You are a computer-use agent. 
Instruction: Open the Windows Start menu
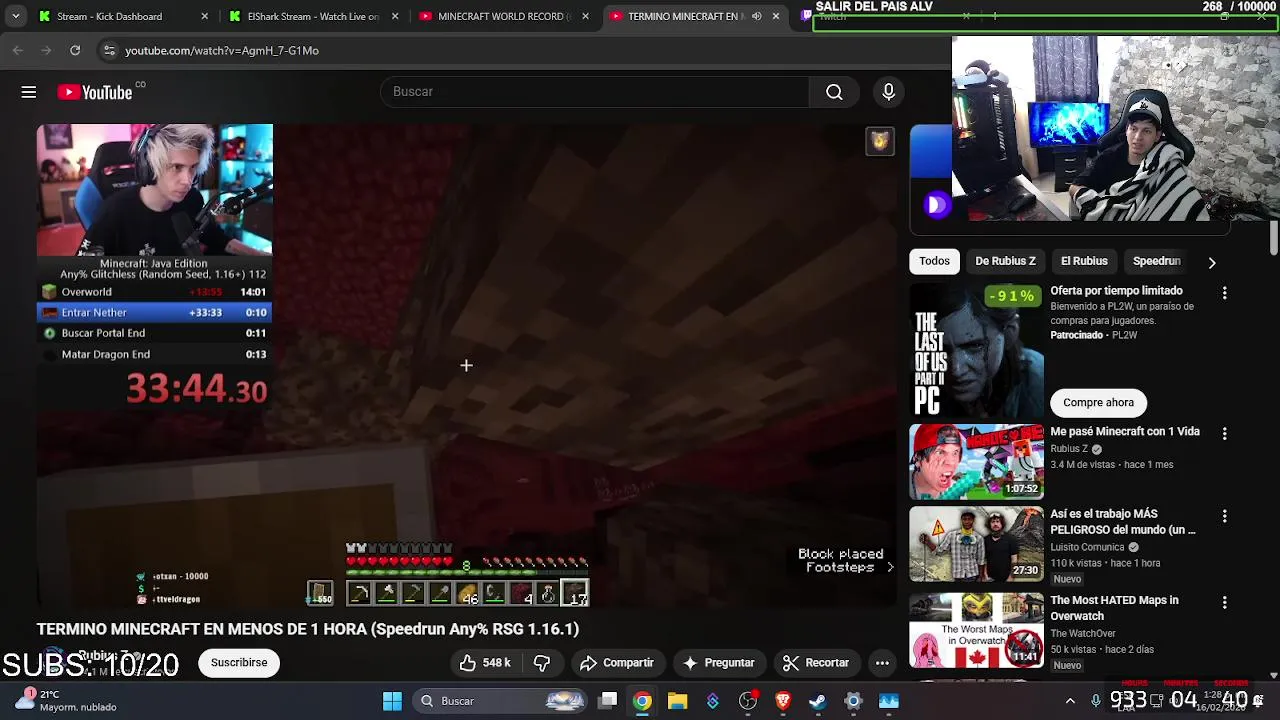tap(392, 701)
